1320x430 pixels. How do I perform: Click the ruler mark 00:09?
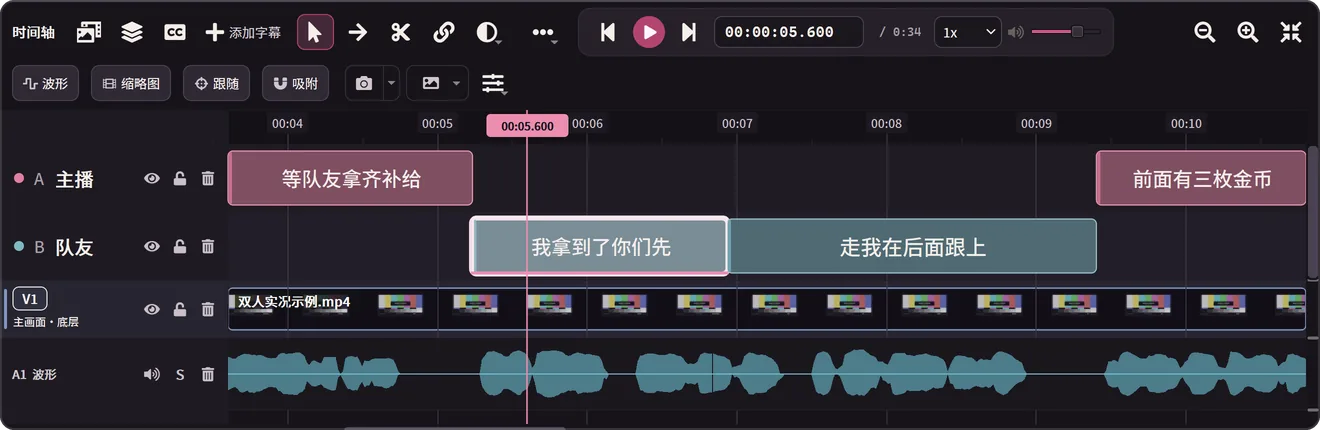tap(1036, 124)
